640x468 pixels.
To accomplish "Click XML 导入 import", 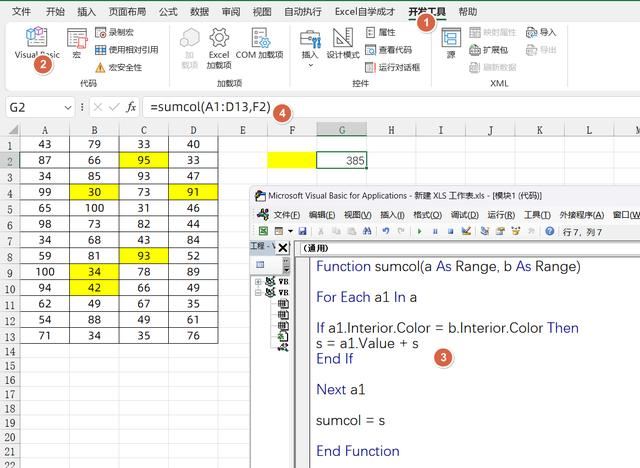I will point(541,32).
